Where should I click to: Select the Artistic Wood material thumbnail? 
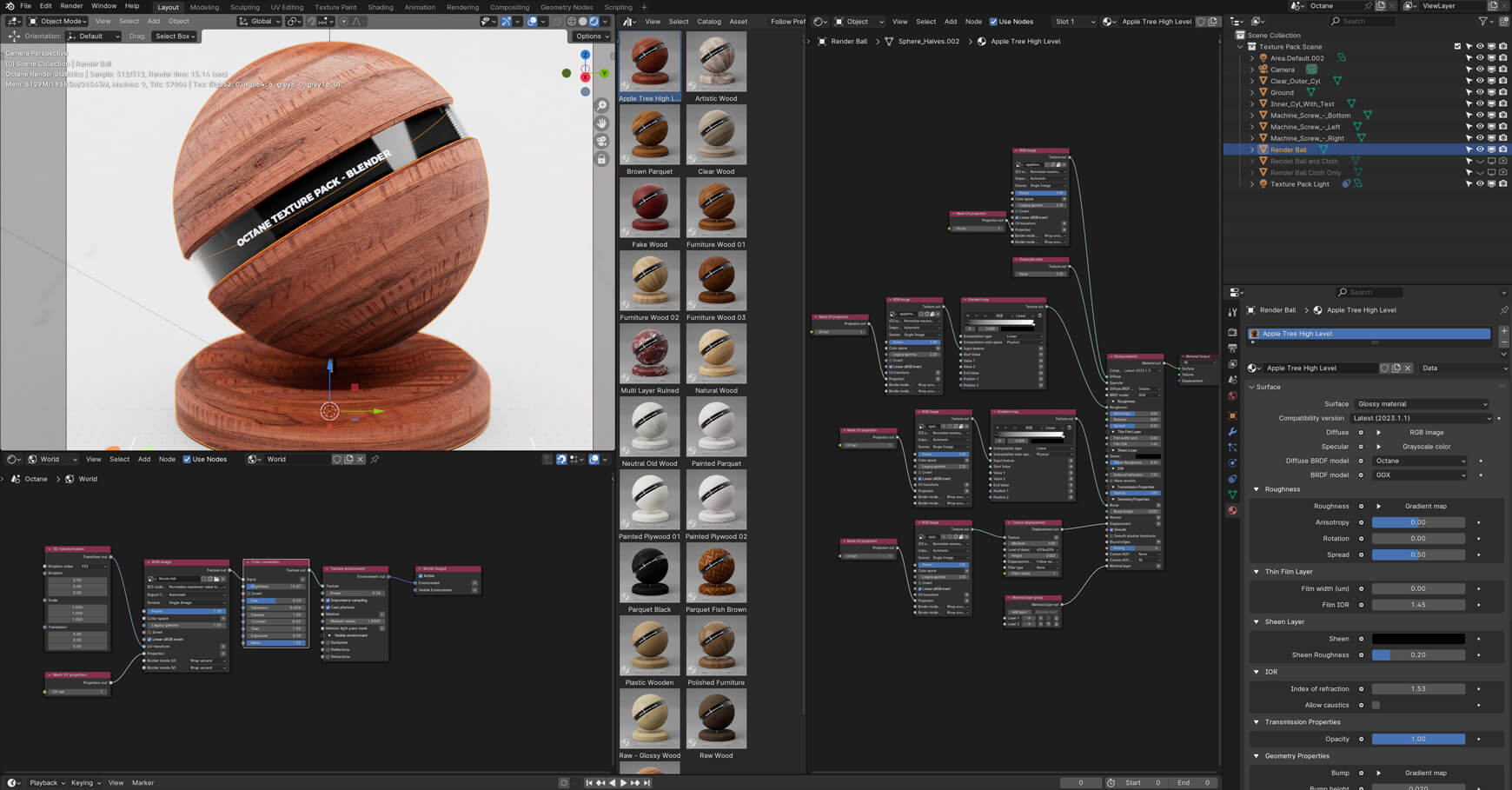tap(716, 63)
